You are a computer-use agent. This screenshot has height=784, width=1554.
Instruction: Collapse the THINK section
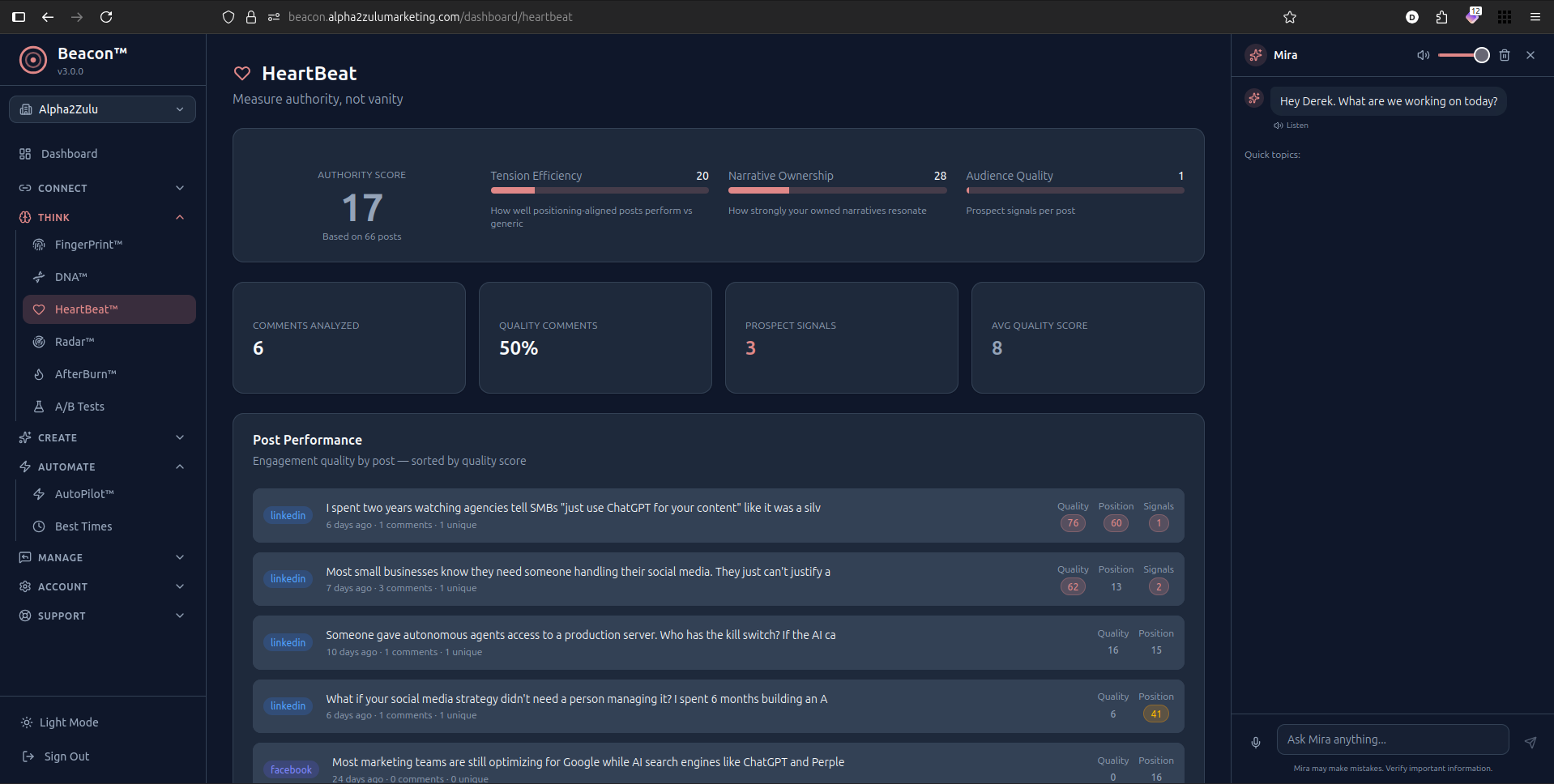pos(102,217)
